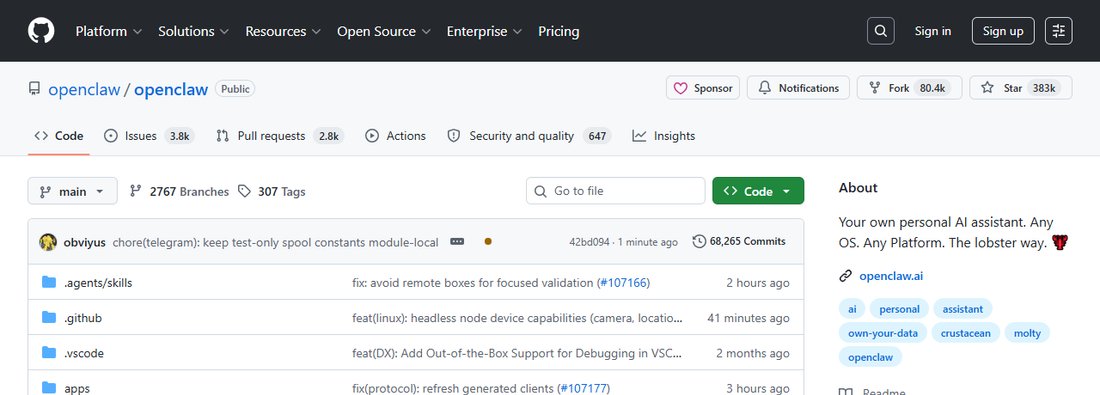This screenshot has width=1100, height=395.
Task: Select the personal topic tag
Action: (899, 309)
